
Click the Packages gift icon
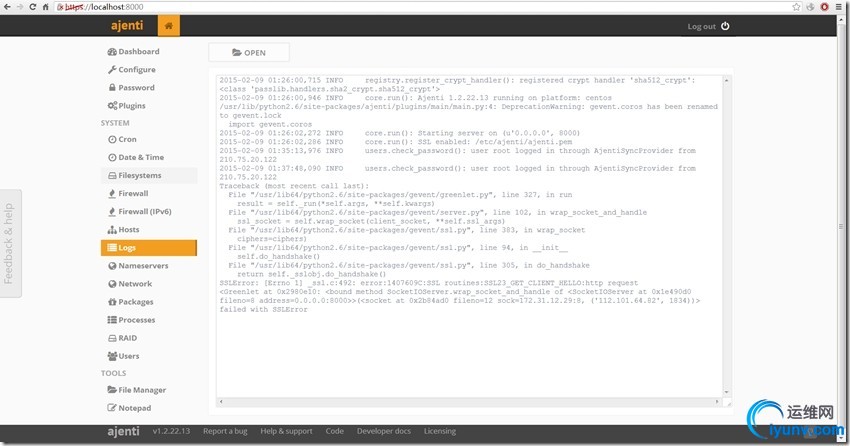click(x=112, y=302)
